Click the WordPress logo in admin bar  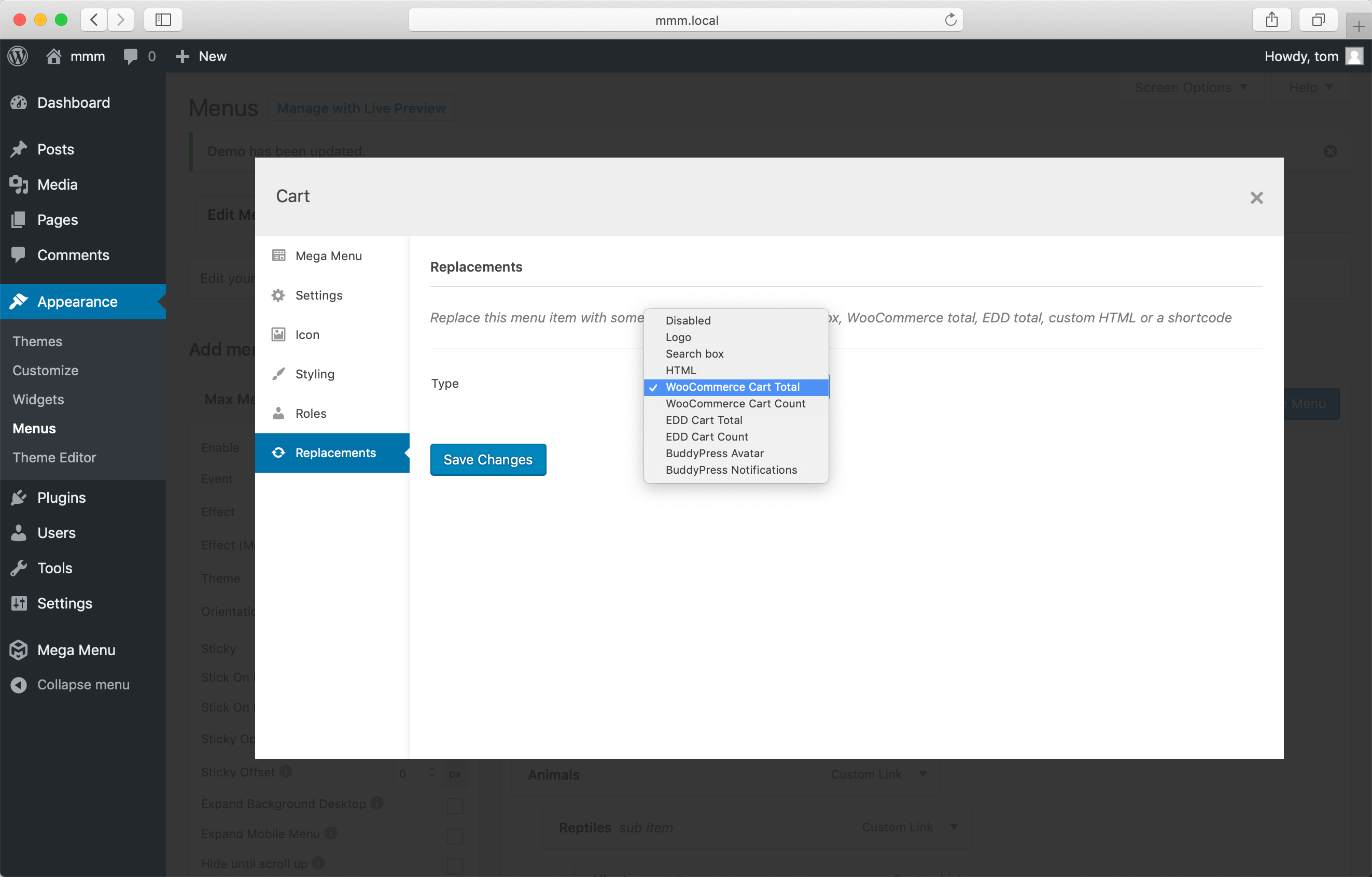coord(18,56)
